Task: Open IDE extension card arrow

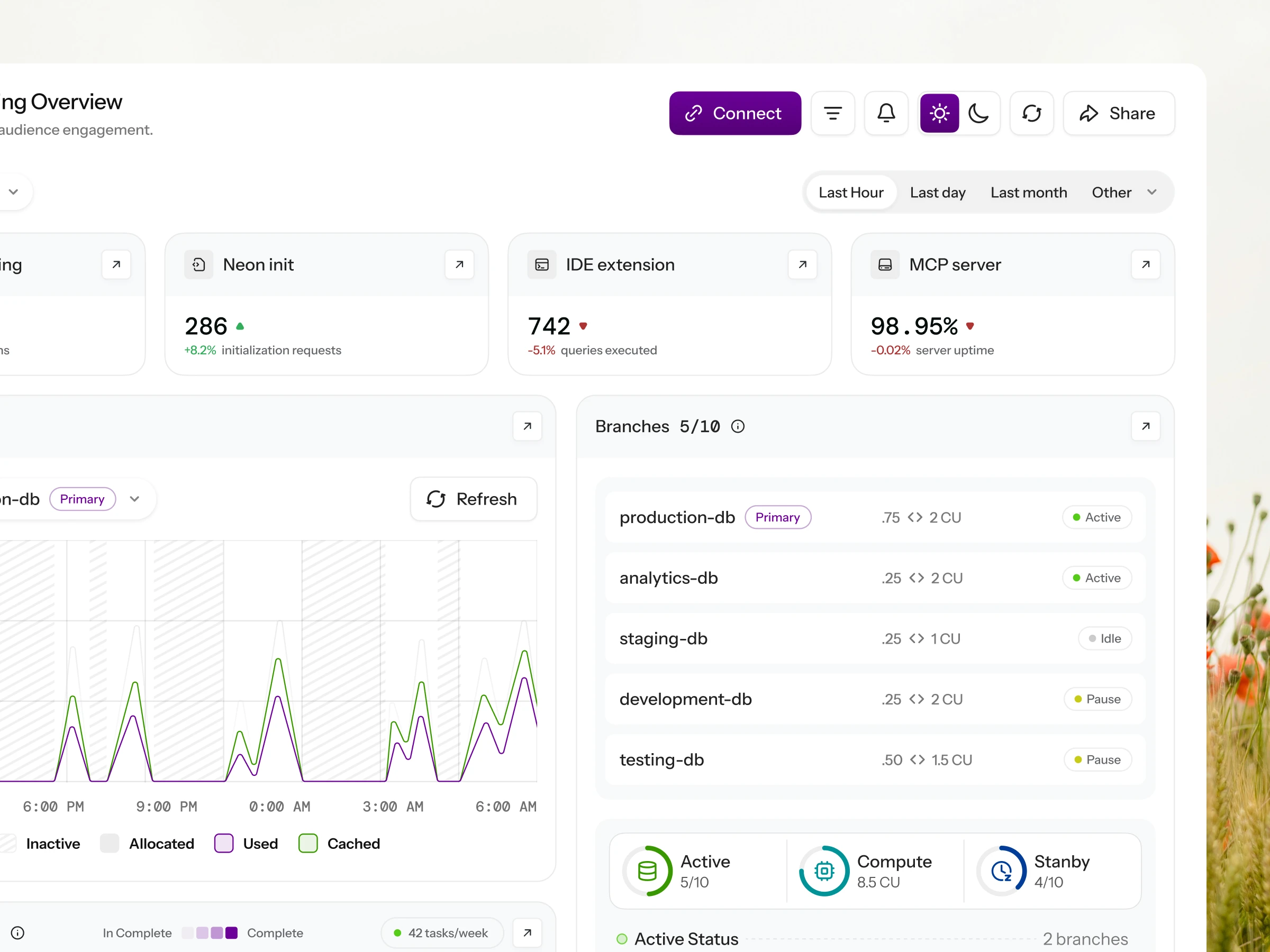Action: pos(802,264)
